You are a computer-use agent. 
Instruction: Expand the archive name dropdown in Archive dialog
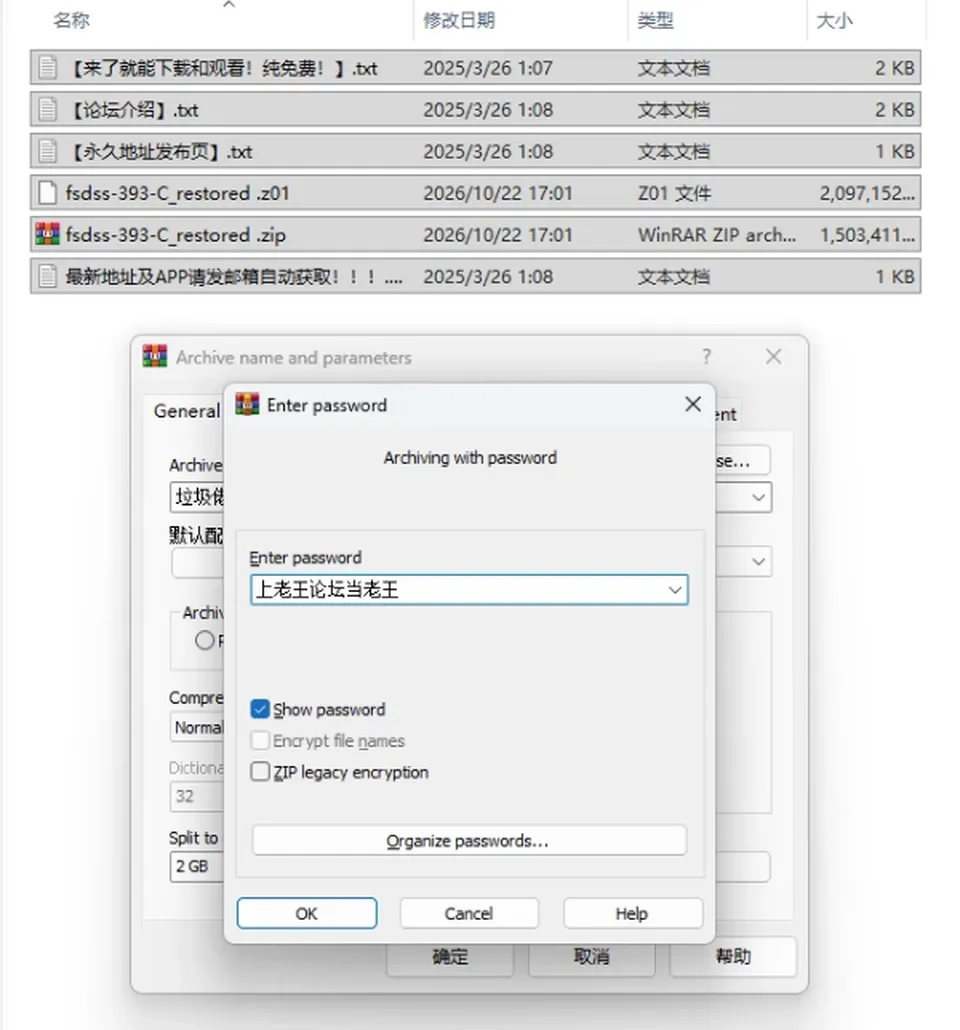[758, 497]
